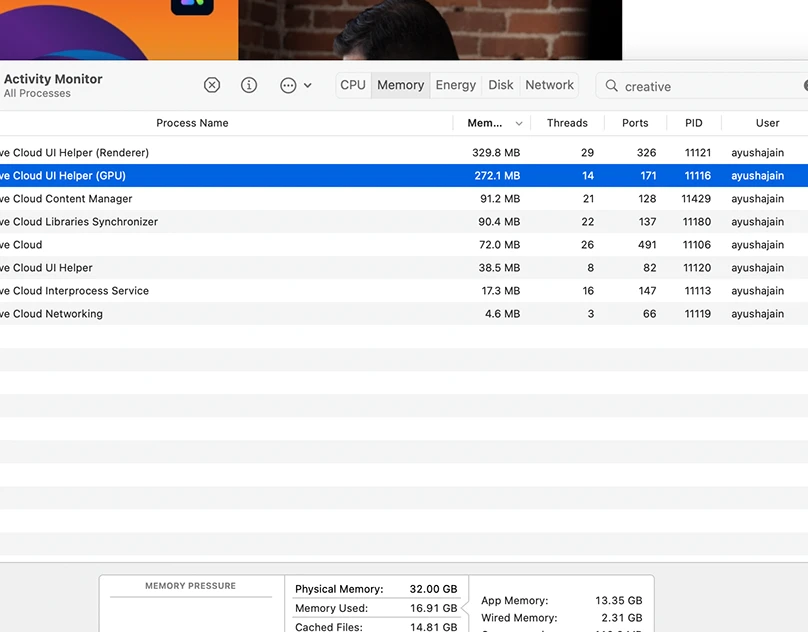Expand the chevron beside the ellipsis button

click(307, 86)
